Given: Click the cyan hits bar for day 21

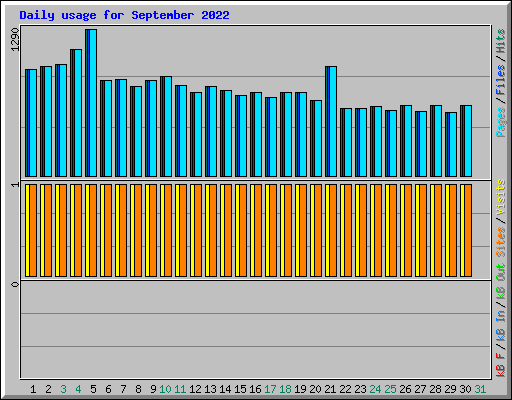Looking at the screenshot, I should click(x=333, y=121).
